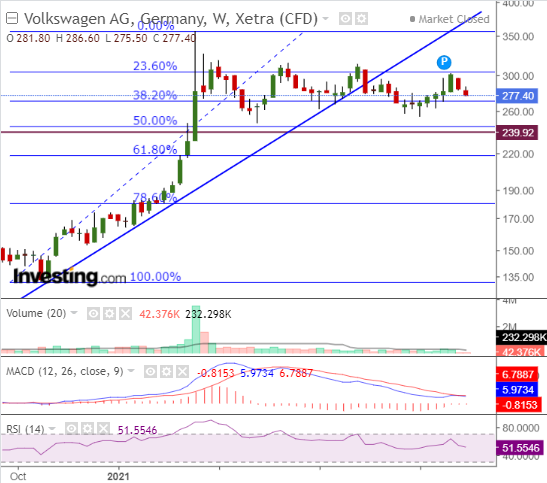Click the blue 5.9734 MACD legend value
The height and width of the screenshot is (483, 547).
(257, 373)
